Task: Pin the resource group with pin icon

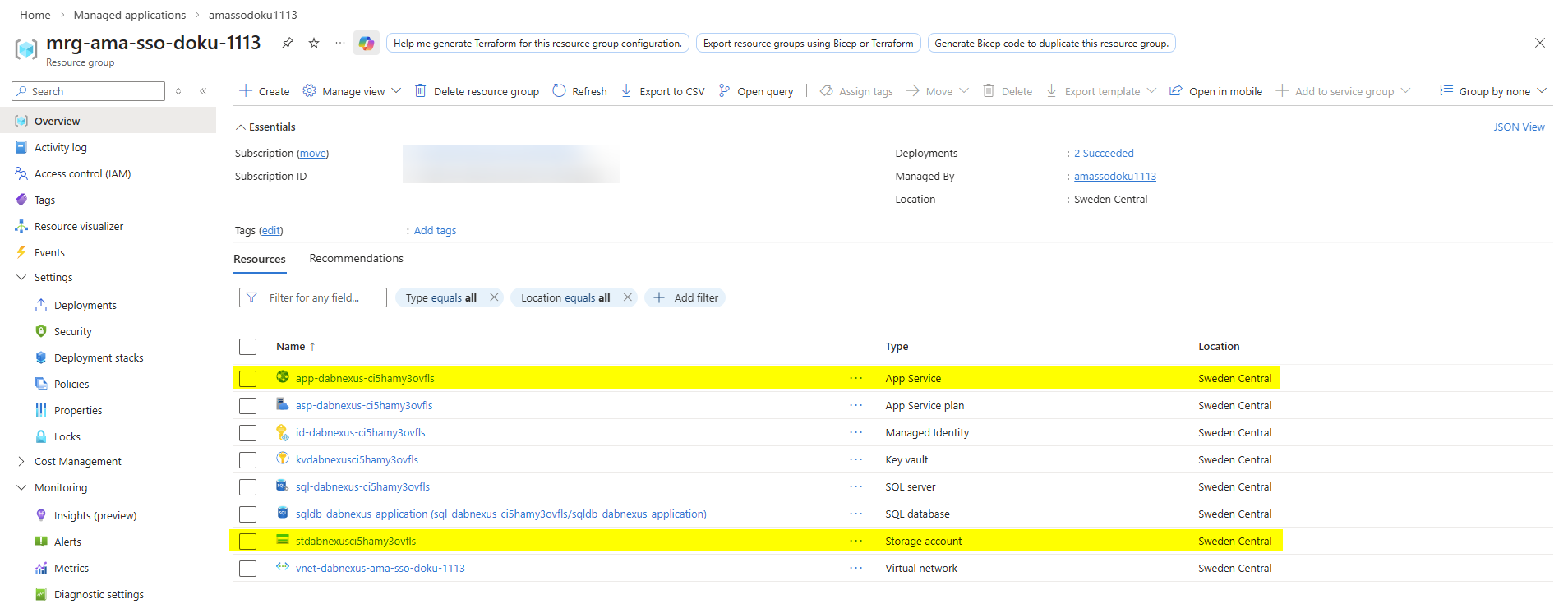Action: (x=288, y=43)
